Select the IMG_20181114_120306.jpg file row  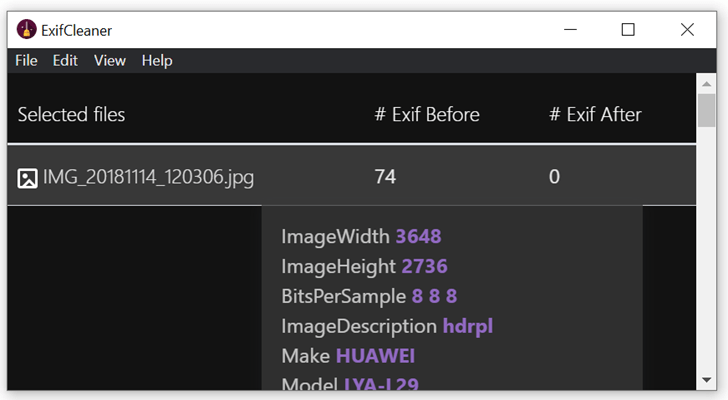[x=351, y=175]
